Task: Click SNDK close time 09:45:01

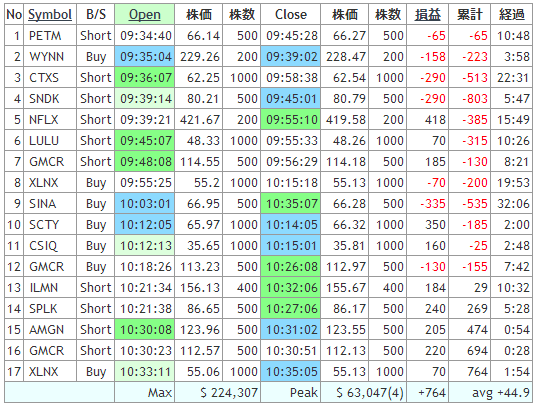Action: 291,99
